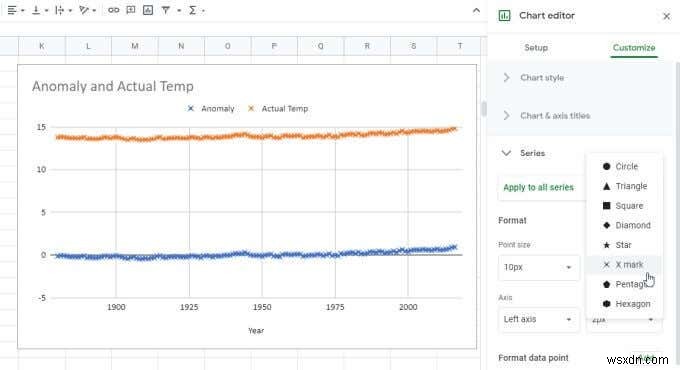
Task: Select column L header
Action: [88, 46]
